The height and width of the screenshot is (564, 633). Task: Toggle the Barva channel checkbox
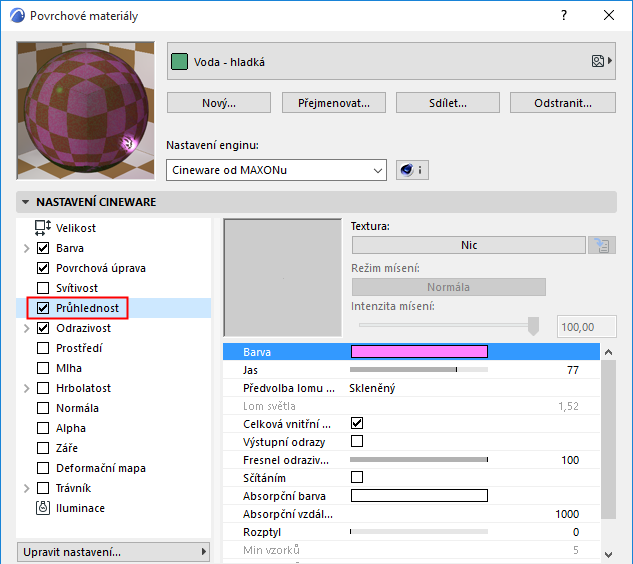coord(43,248)
